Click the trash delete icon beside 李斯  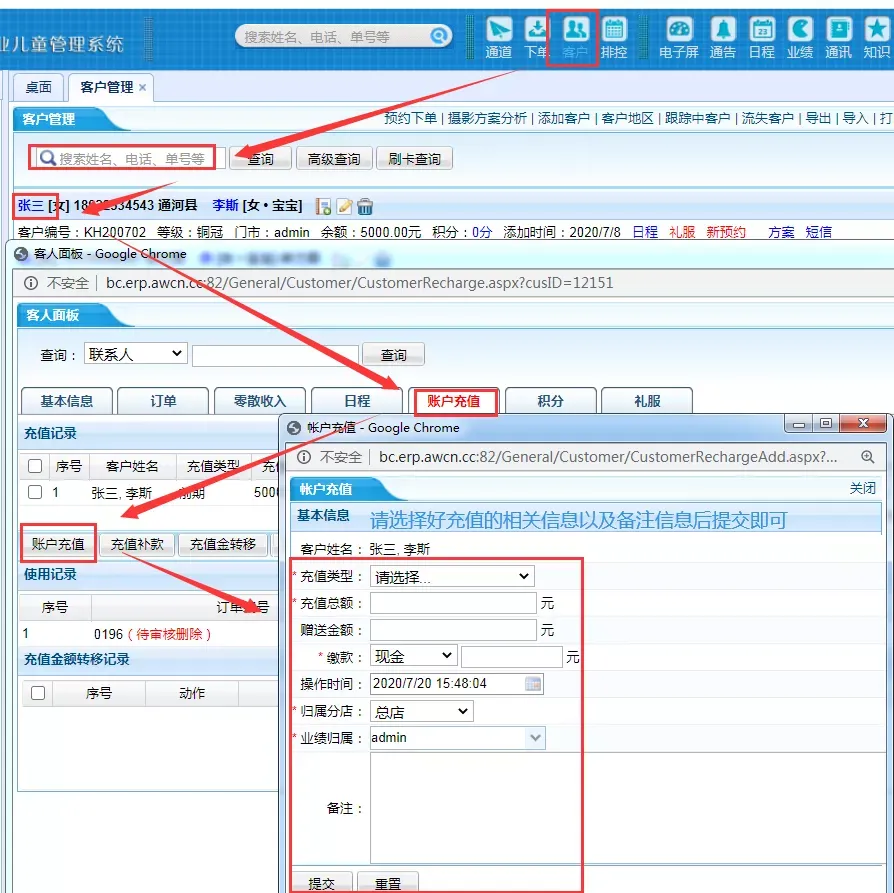coord(365,206)
